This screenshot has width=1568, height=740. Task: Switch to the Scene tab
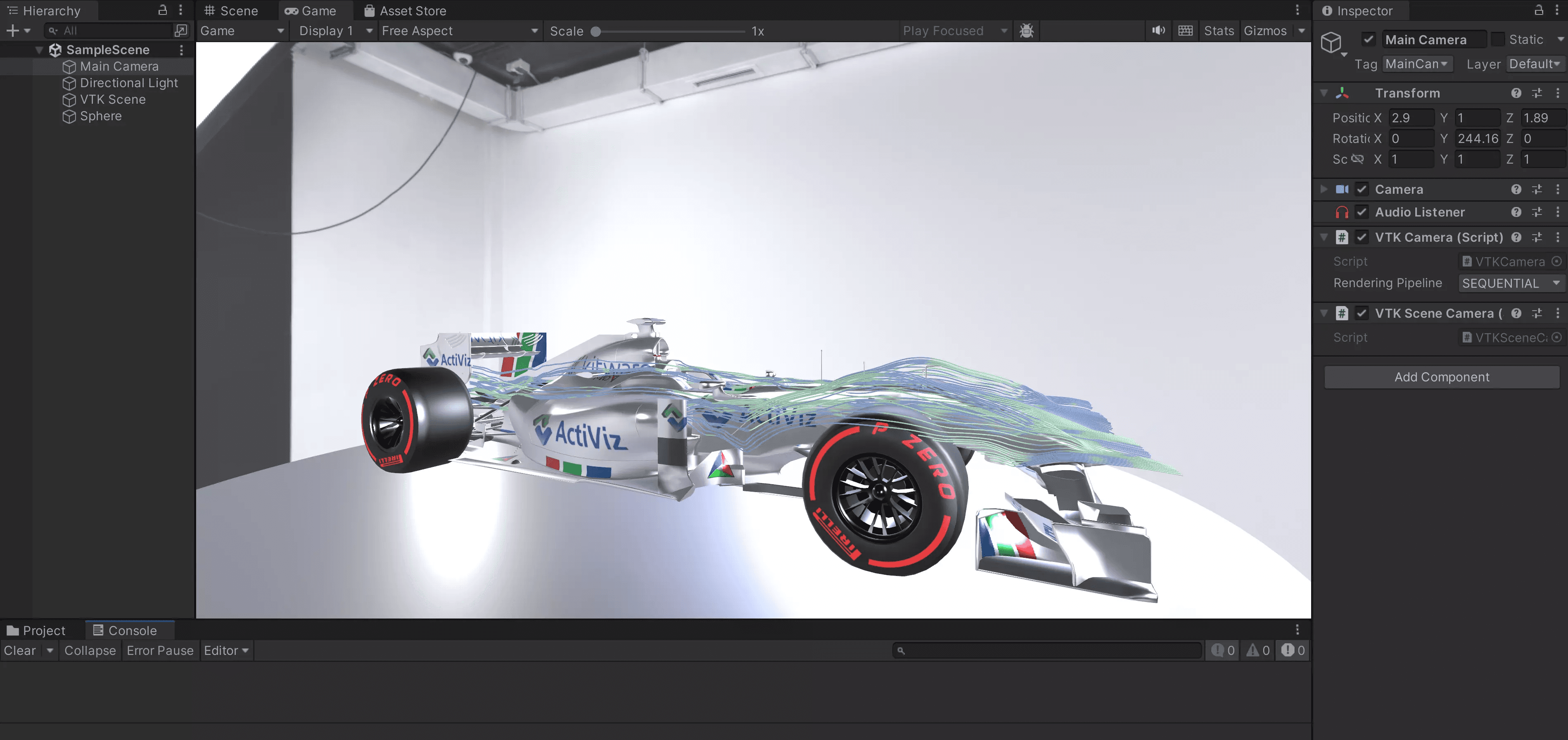[x=231, y=10]
